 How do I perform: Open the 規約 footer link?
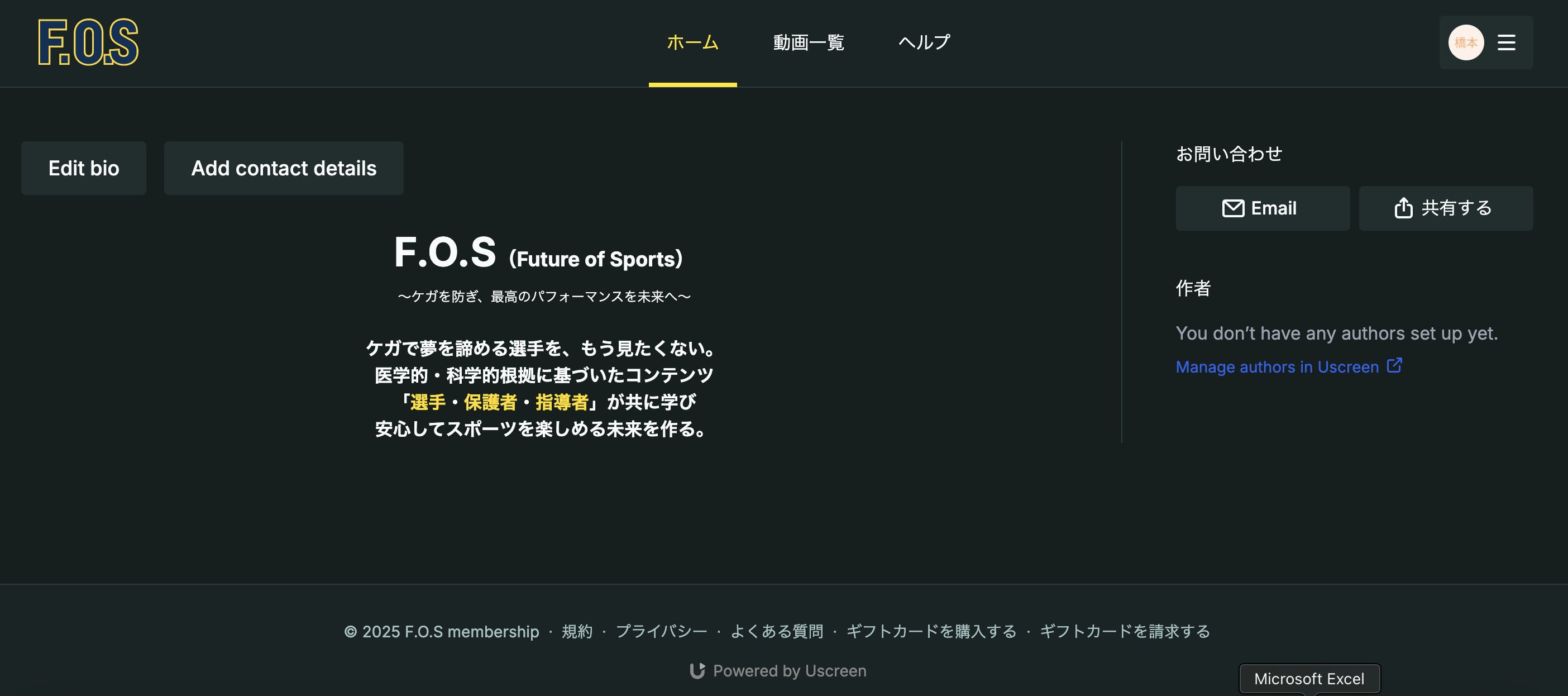tap(576, 631)
